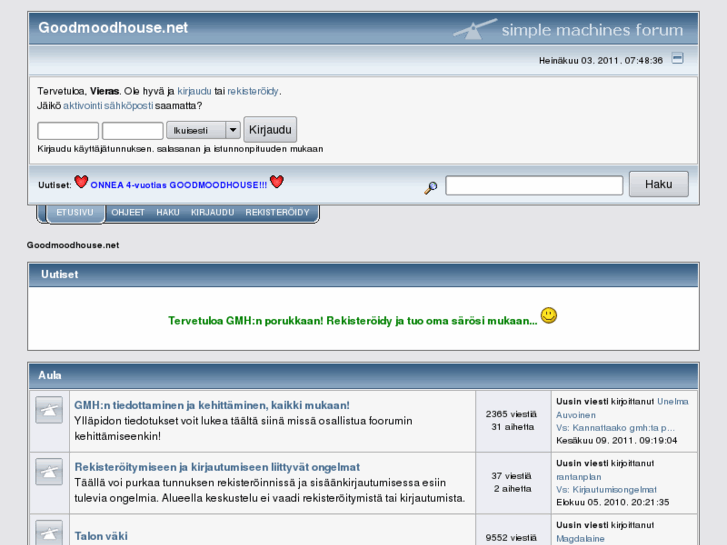Viewport: 727px width, 545px height.
Task: Click the Uutiset section header
Action: [x=59, y=275]
